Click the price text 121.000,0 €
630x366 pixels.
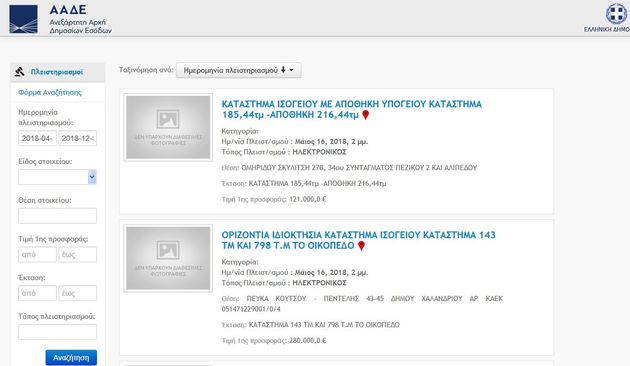(x=307, y=199)
